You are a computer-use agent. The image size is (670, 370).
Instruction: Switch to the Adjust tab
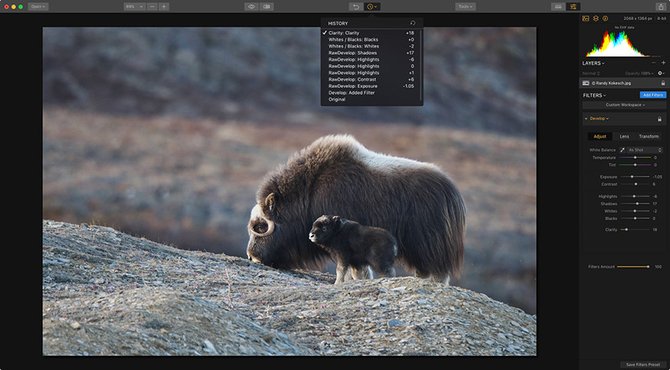click(x=599, y=136)
